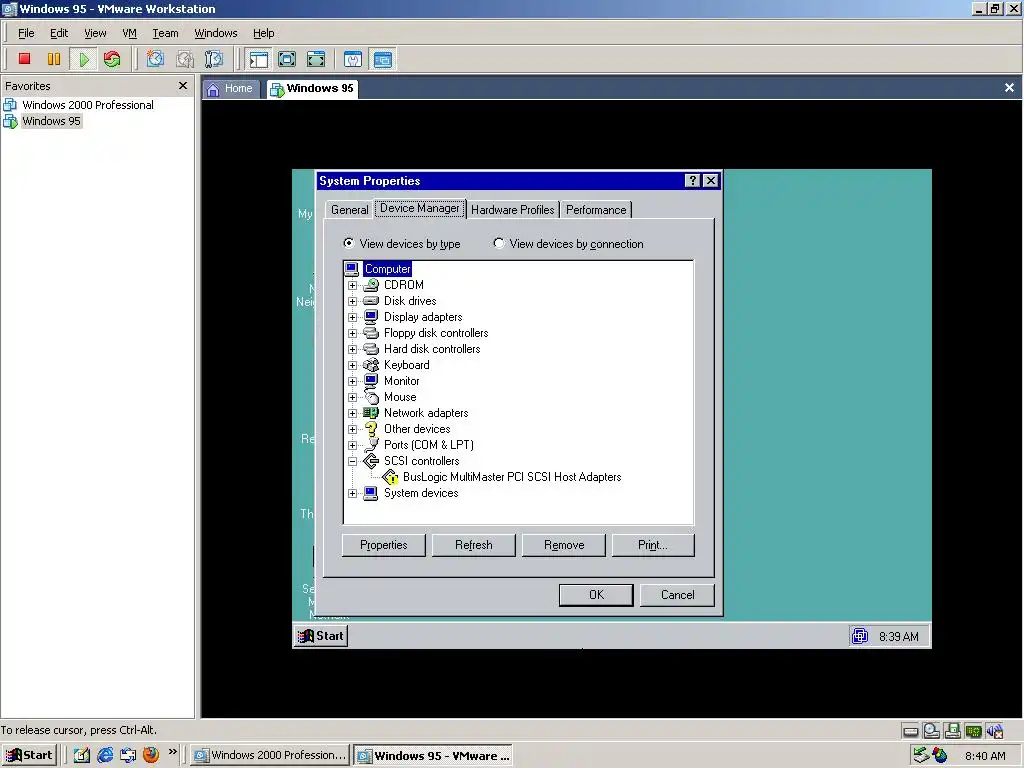This screenshot has height=768, width=1024.
Task: Go to the Home tab
Action: pyautogui.click(x=231, y=89)
